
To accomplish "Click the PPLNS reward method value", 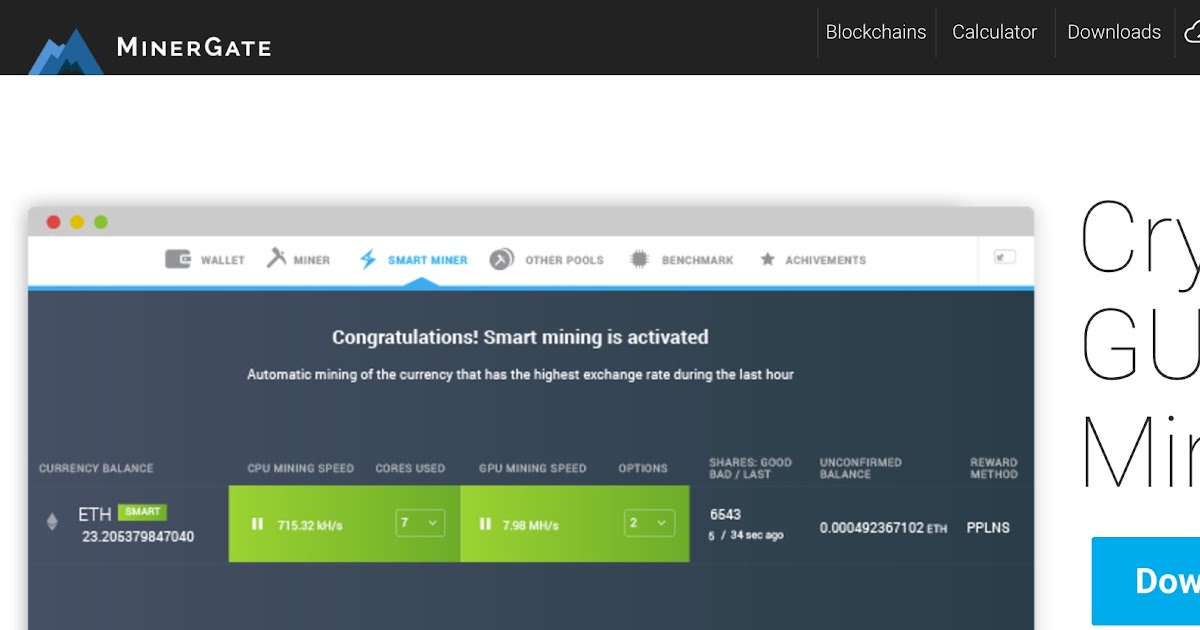I will click(988, 527).
